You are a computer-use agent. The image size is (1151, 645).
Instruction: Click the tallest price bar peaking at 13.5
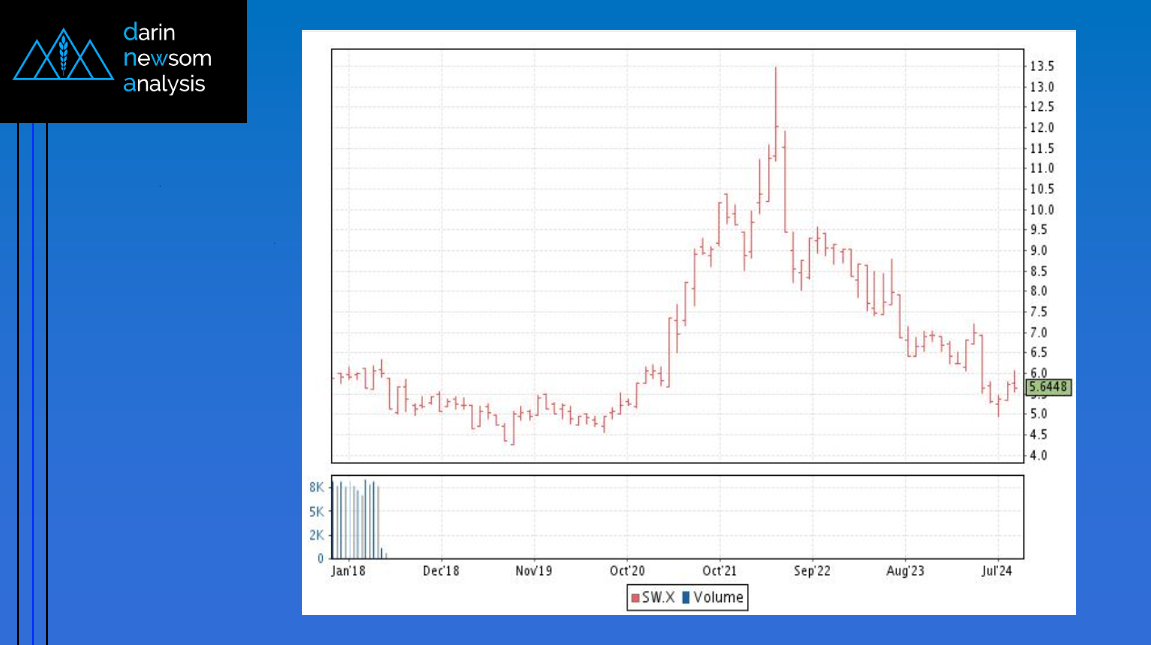pos(776,100)
